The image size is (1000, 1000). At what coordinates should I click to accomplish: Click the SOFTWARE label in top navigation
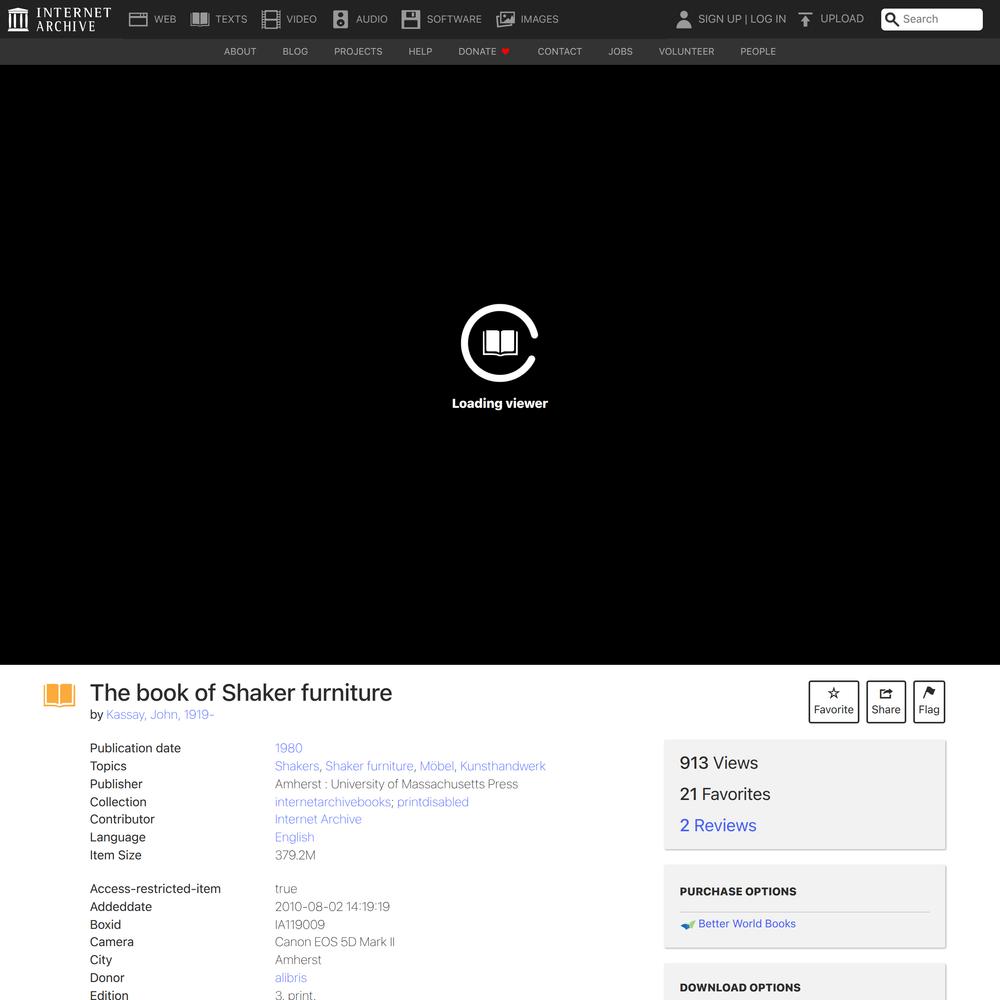coord(454,19)
